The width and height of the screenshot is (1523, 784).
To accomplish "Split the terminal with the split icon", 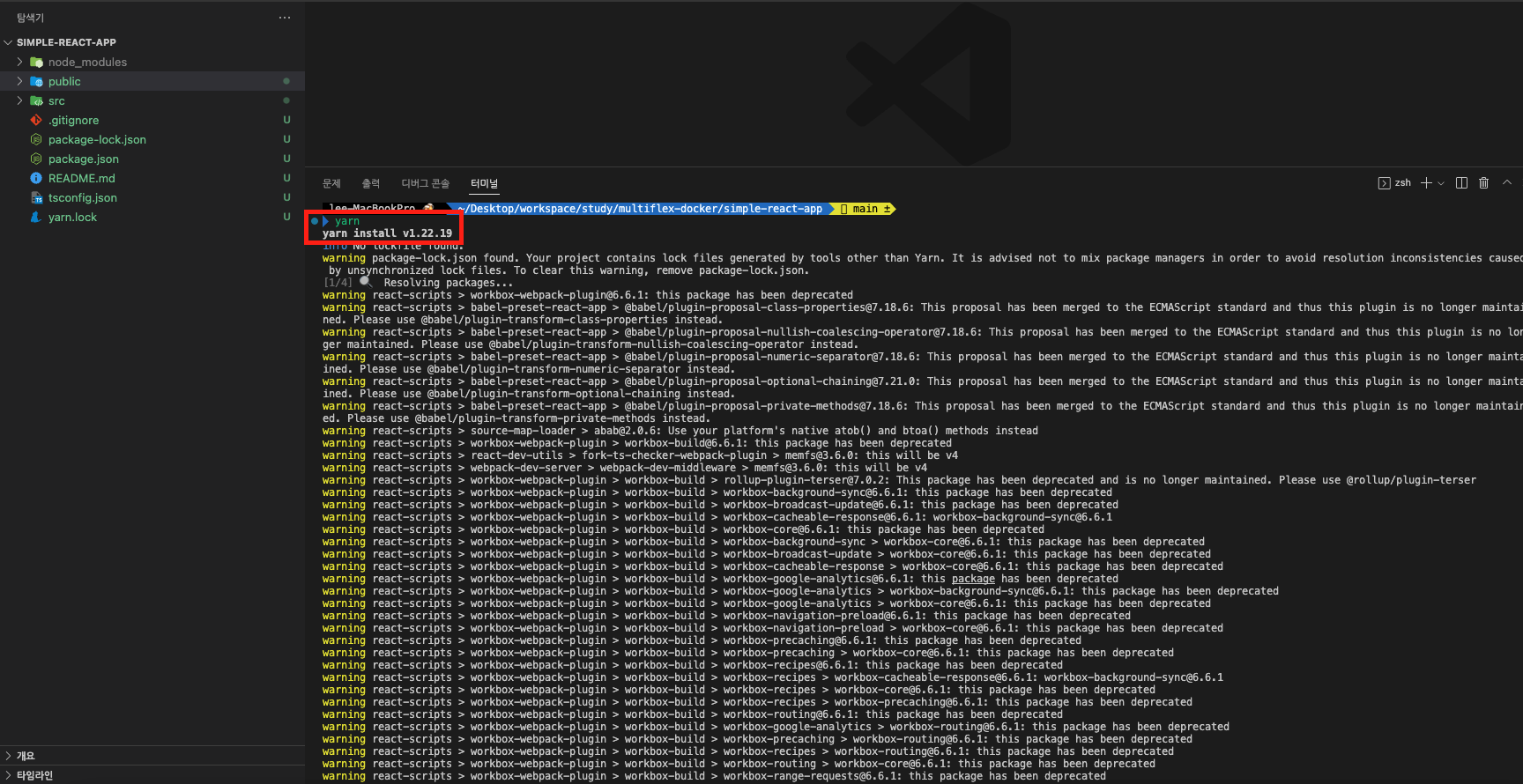I will point(1461,183).
